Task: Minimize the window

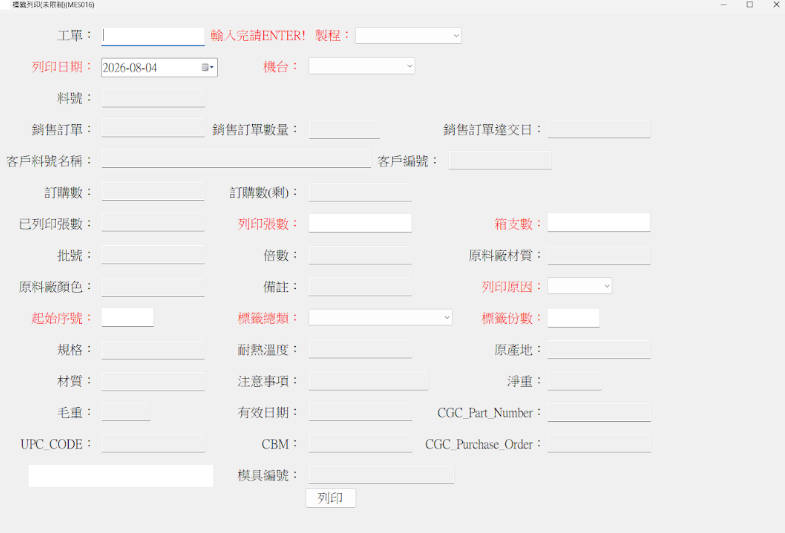Action: (723, 5)
